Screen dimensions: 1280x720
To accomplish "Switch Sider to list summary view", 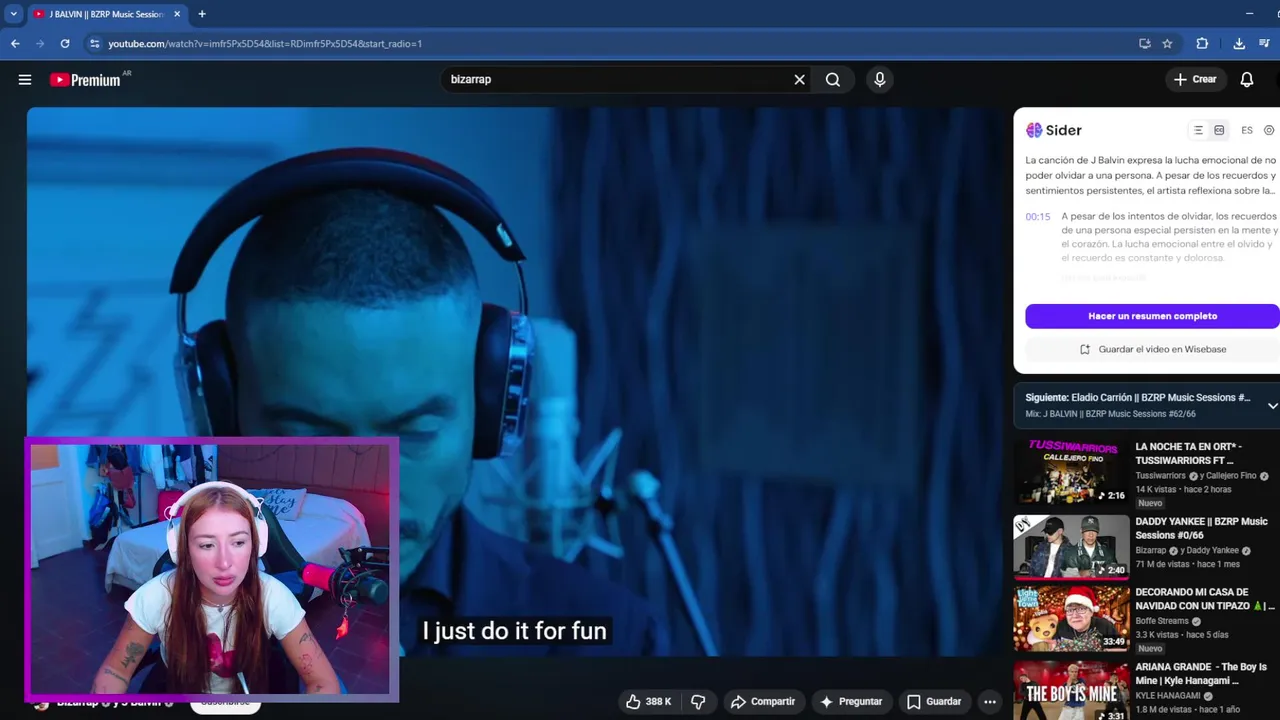I will coord(1198,130).
